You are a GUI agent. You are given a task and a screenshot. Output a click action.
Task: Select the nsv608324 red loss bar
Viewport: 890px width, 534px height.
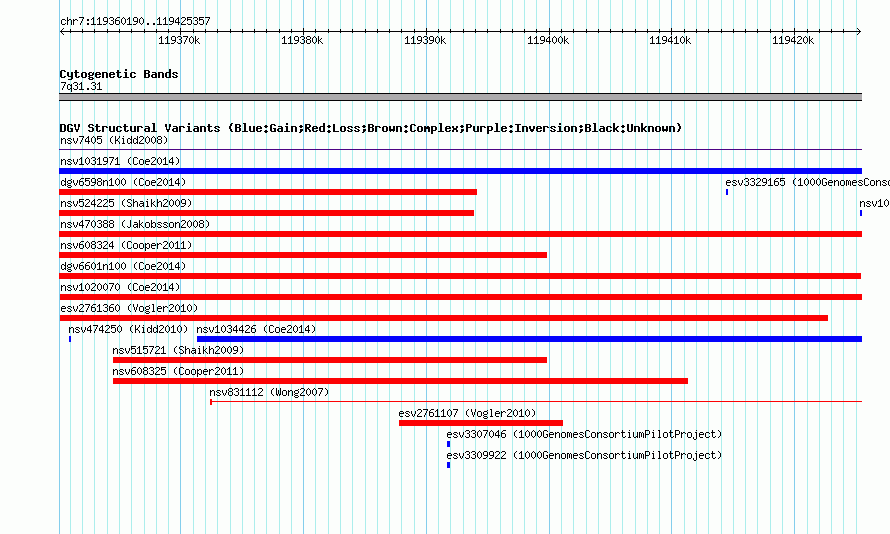tap(303, 255)
